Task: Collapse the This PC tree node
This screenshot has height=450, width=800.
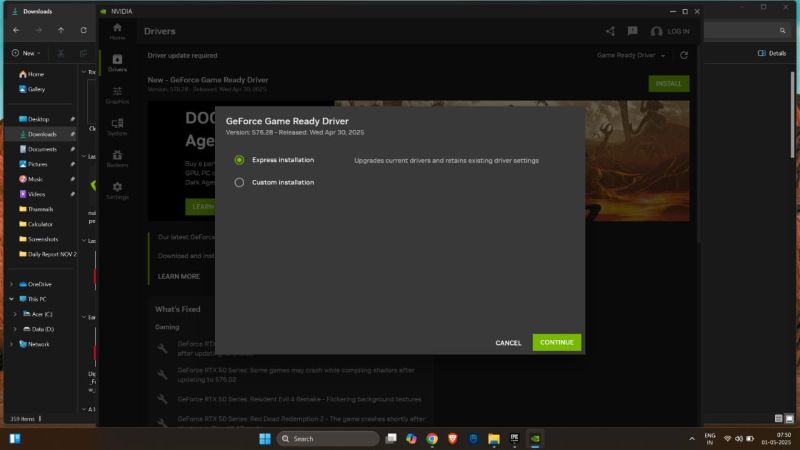Action: pyautogui.click(x=12, y=299)
